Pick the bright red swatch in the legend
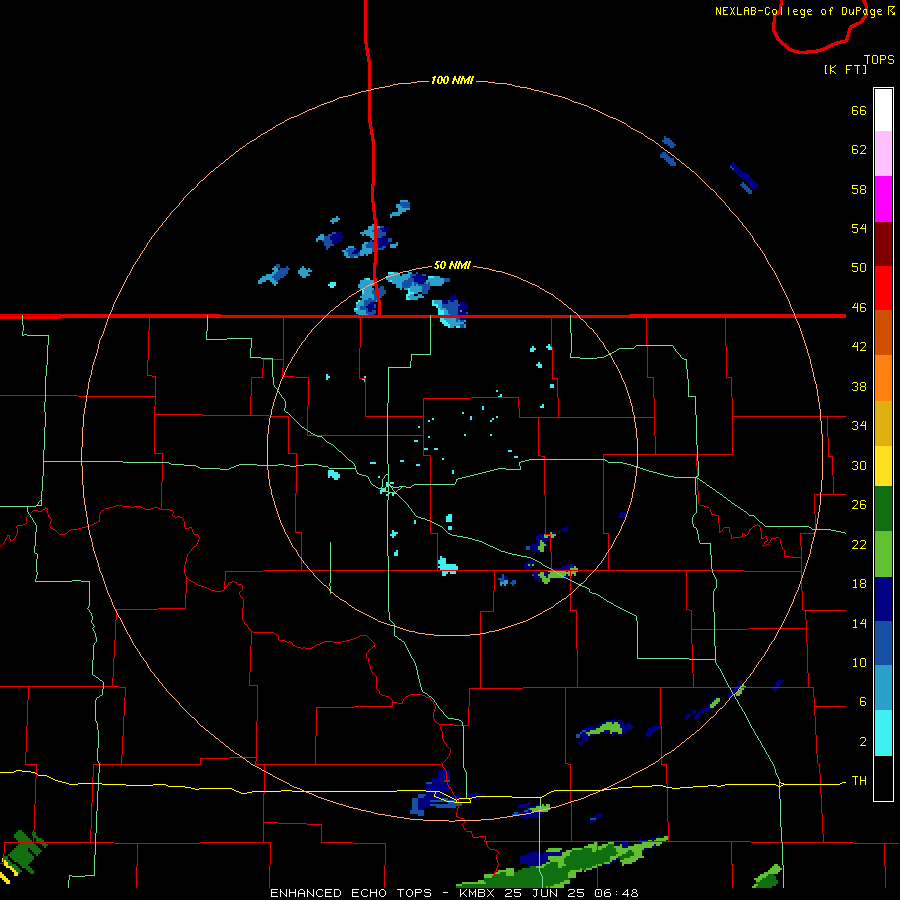 (883, 288)
